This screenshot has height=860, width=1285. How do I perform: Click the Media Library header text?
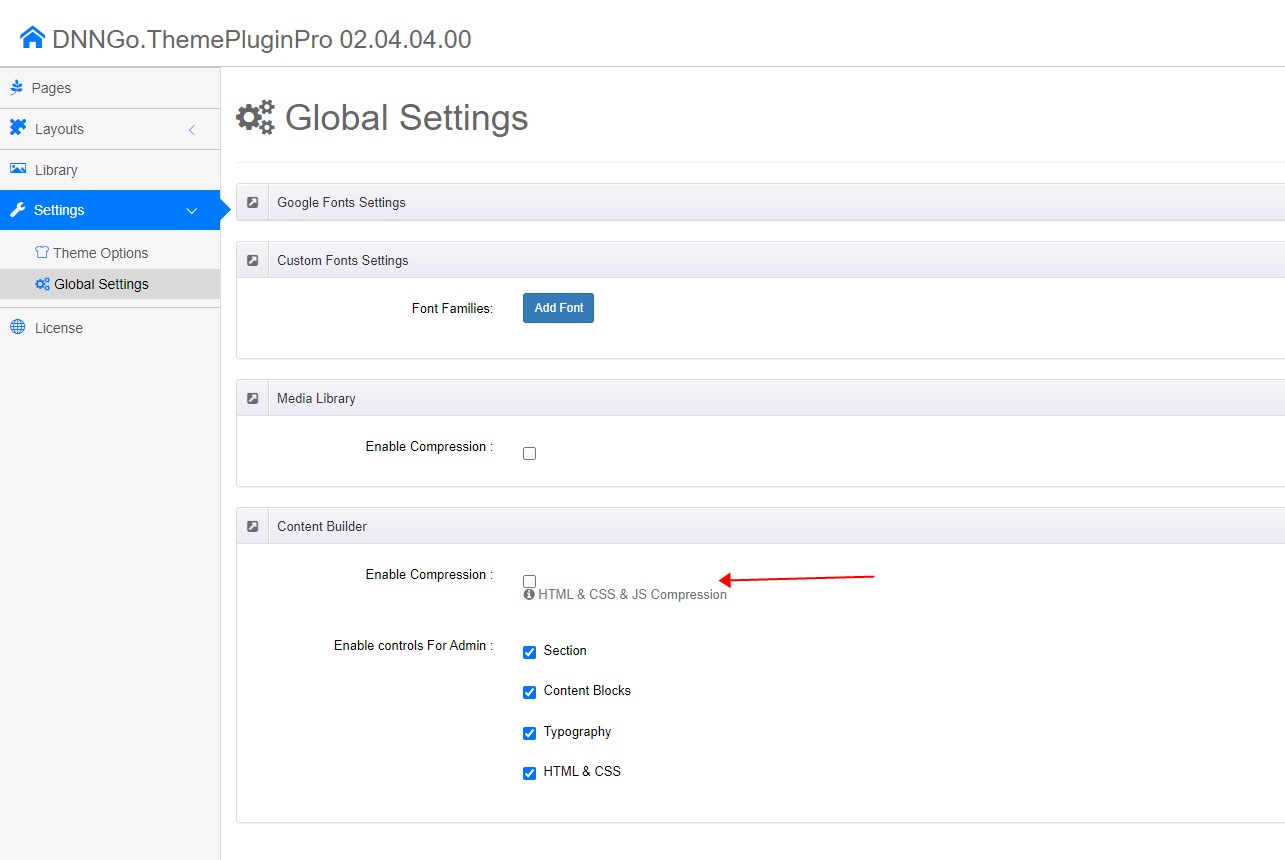(316, 398)
